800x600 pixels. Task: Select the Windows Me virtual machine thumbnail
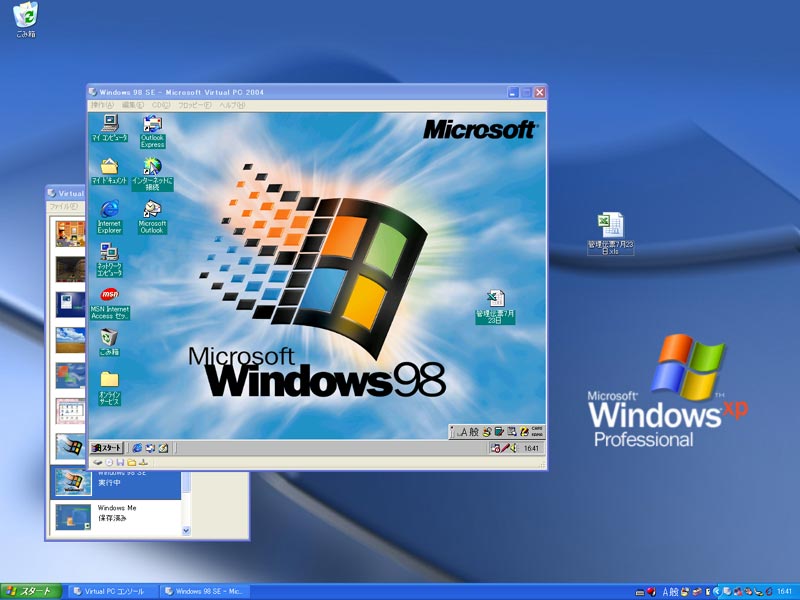tap(73, 517)
